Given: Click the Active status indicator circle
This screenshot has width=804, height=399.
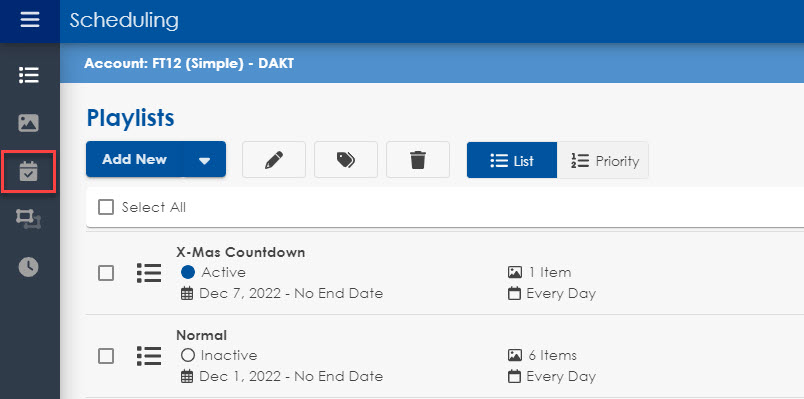Looking at the screenshot, I should coord(188,272).
